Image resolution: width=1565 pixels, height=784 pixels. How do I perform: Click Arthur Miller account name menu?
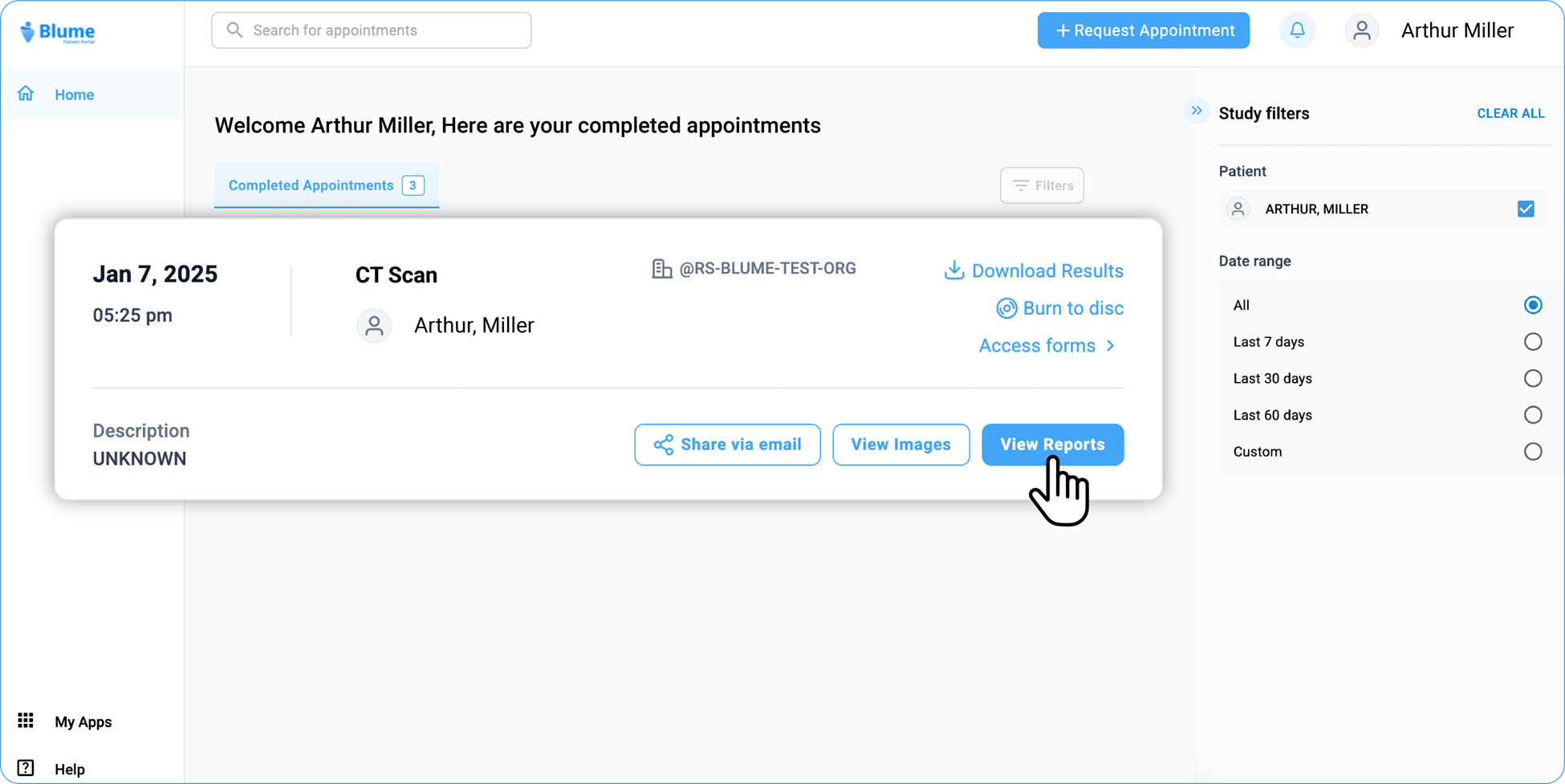(1457, 30)
